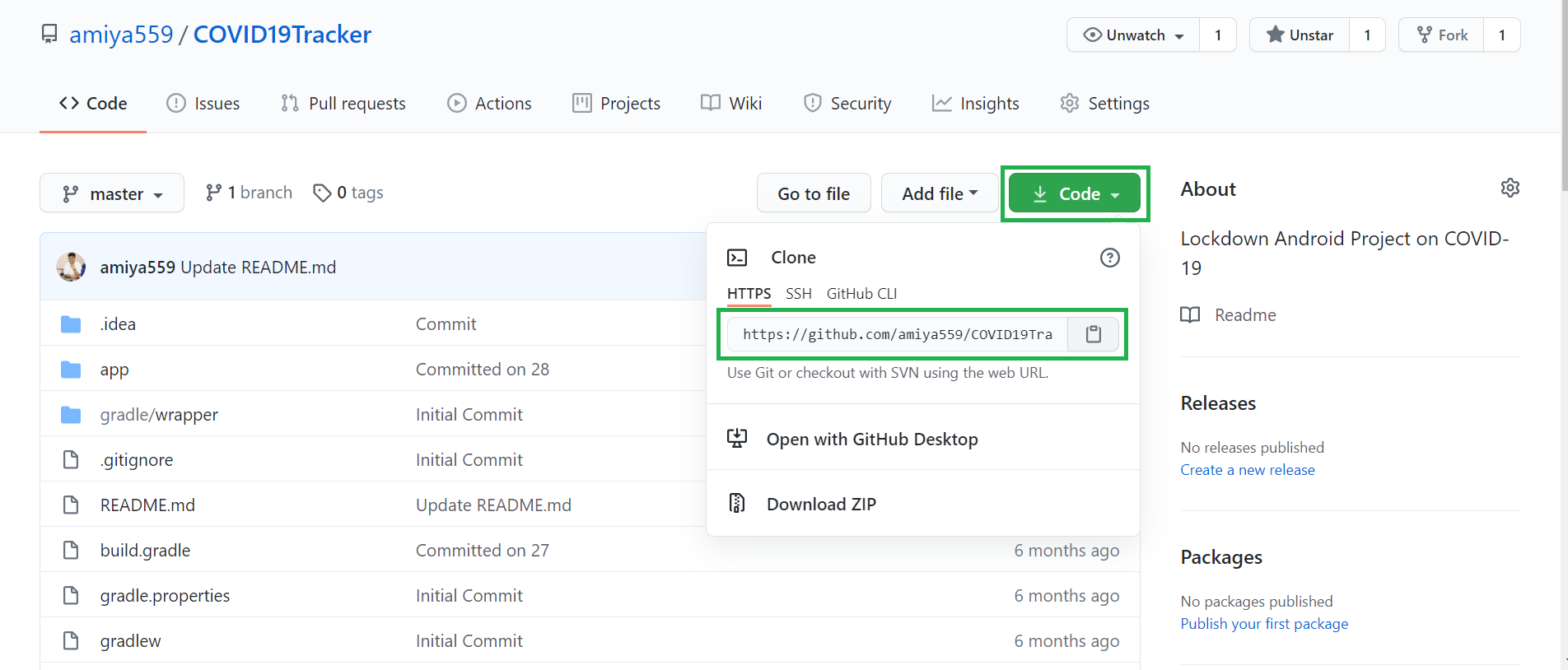Click the HTTPS clone URL text field

coord(897,334)
